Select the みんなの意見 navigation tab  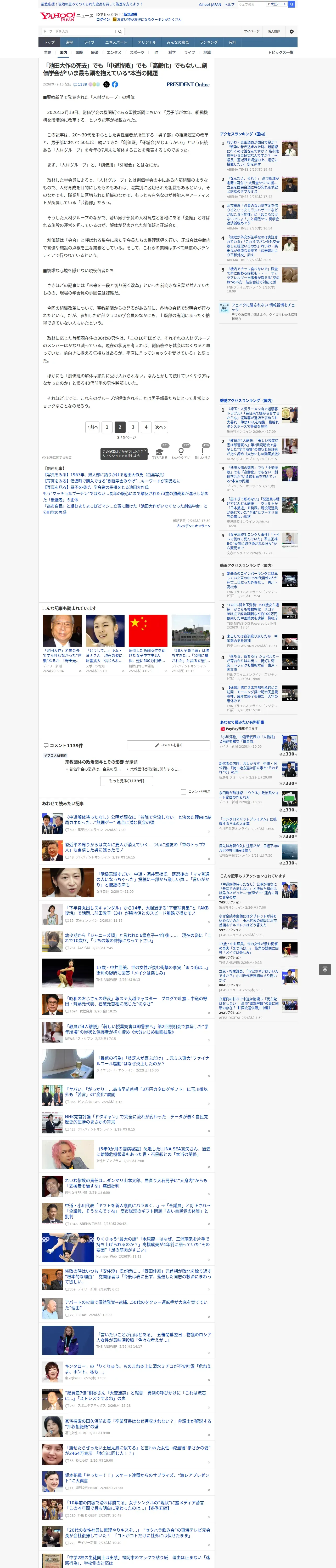click(177, 43)
